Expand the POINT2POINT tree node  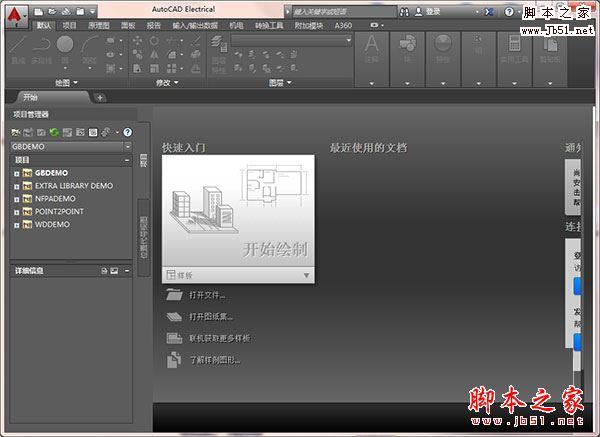coord(16,212)
